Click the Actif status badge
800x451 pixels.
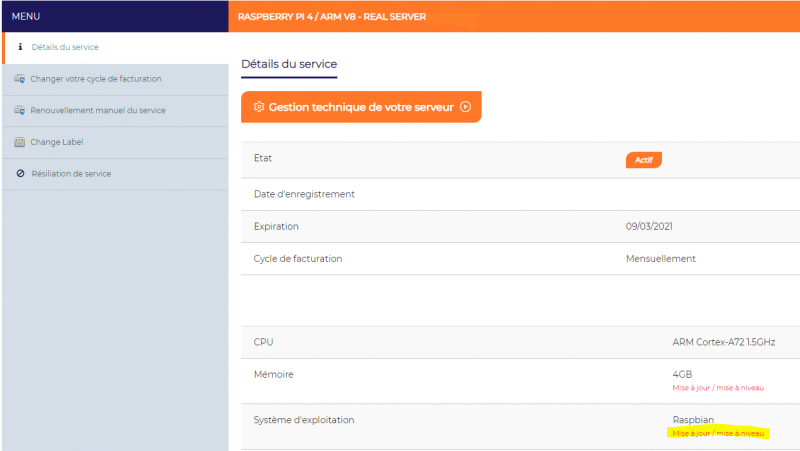point(644,160)
